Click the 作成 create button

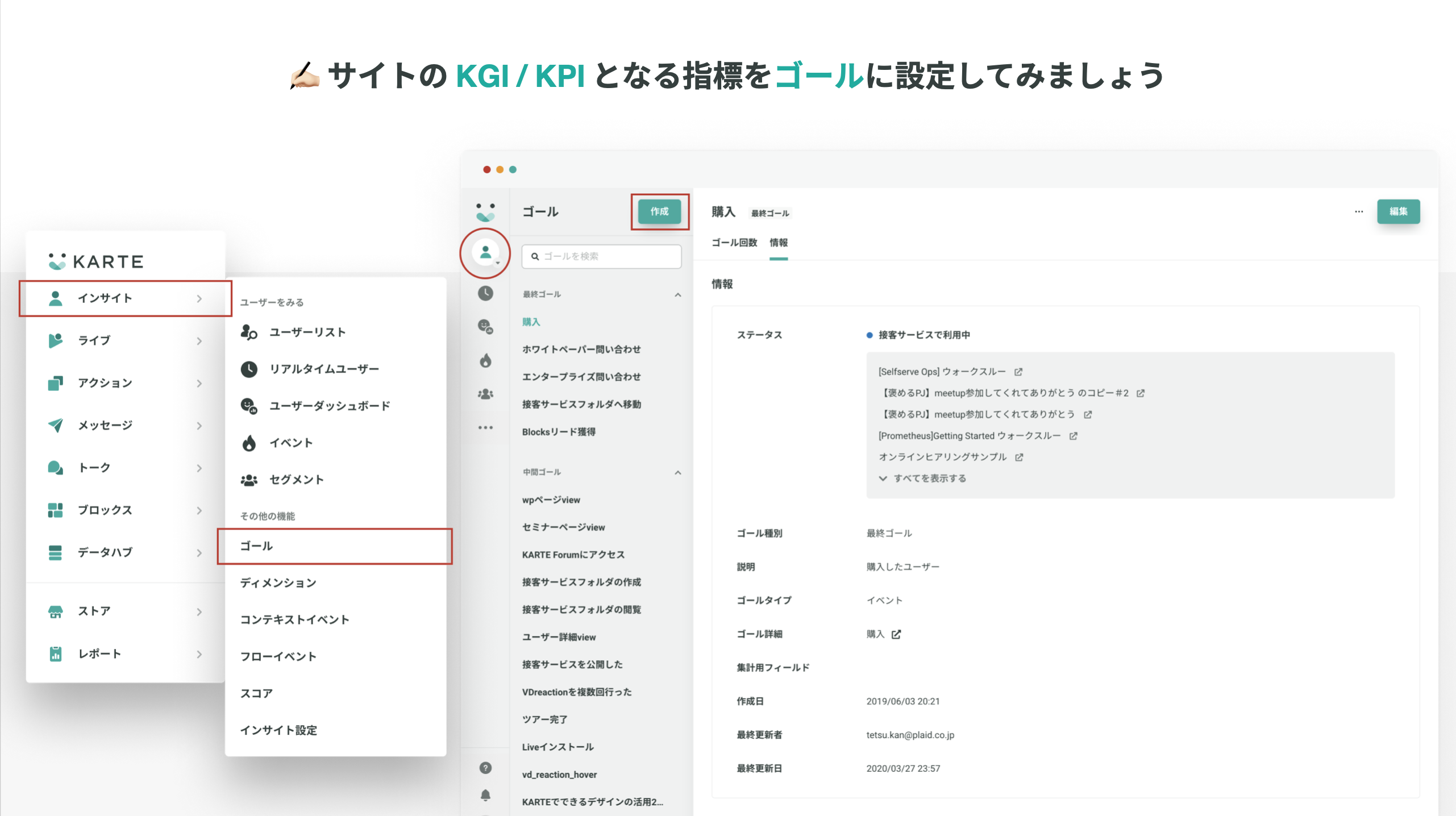click(659, 211)
